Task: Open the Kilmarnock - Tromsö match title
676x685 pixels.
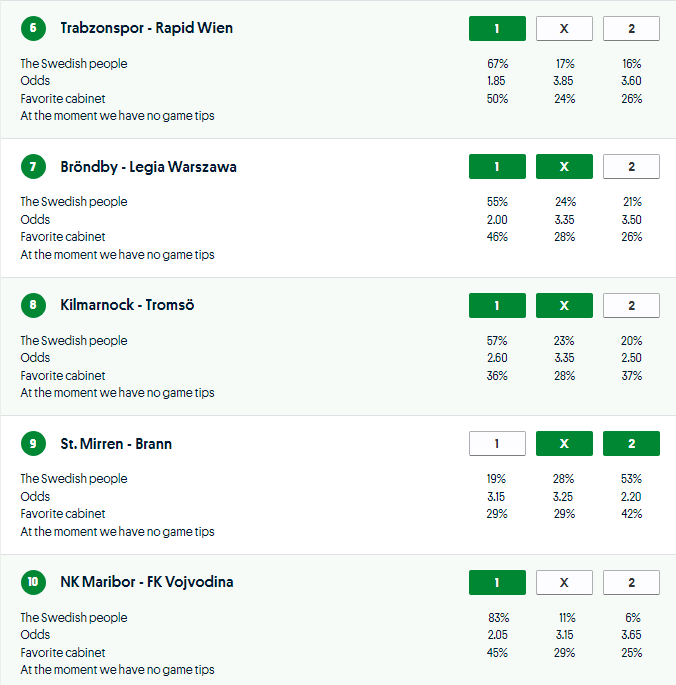Action: [127, 305]
